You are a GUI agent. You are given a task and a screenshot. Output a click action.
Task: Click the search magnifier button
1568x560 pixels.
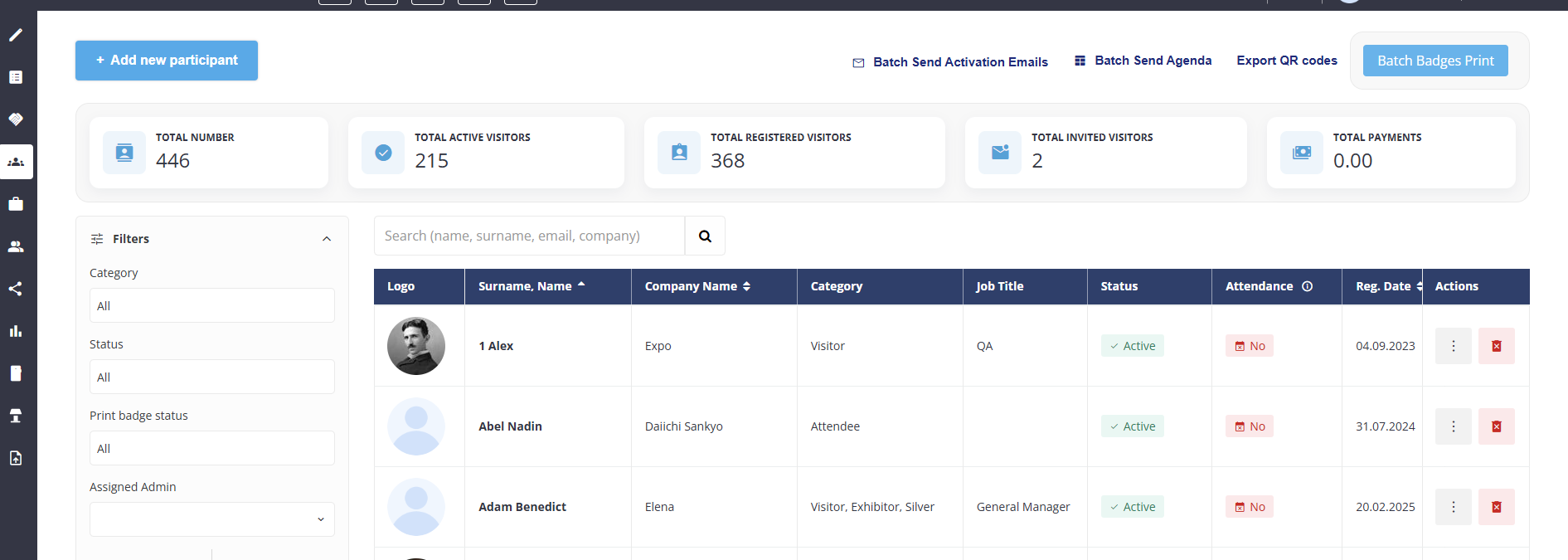click(x=705, y=236)
